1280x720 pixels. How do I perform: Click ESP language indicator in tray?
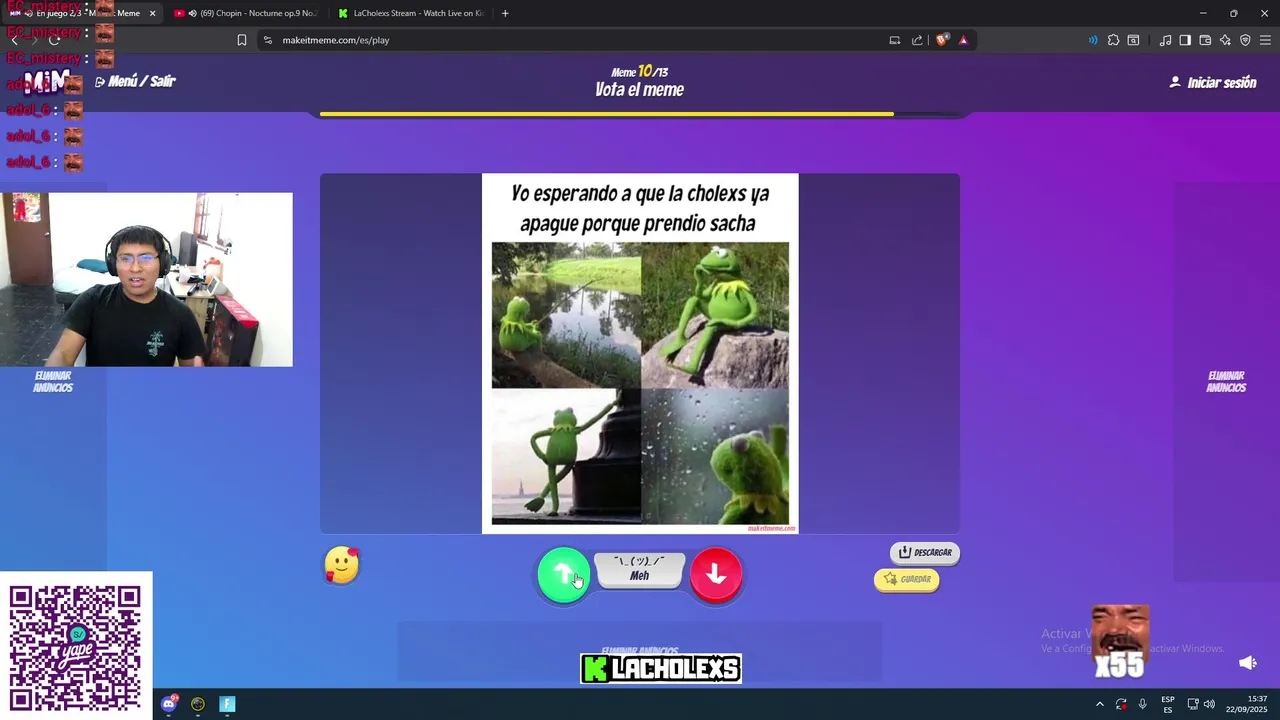1168,704
